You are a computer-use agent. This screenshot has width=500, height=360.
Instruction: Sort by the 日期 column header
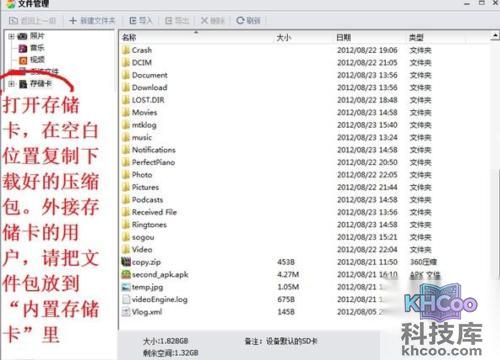(x=344, y=37)
